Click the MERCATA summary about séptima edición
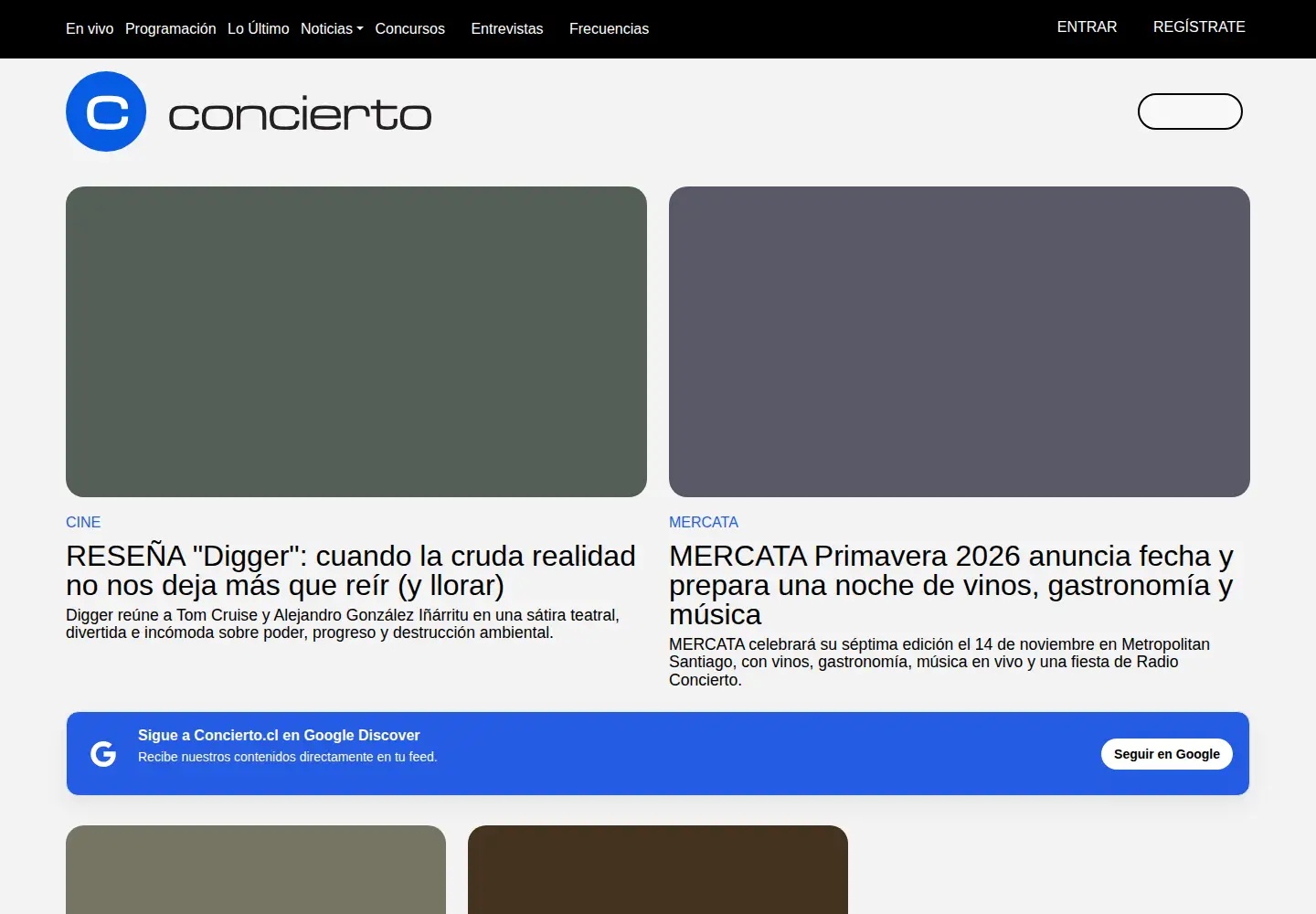 point(939,662)
